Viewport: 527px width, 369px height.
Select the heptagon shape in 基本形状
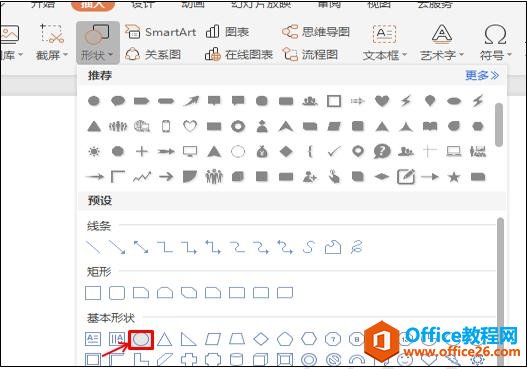[333, 339]
